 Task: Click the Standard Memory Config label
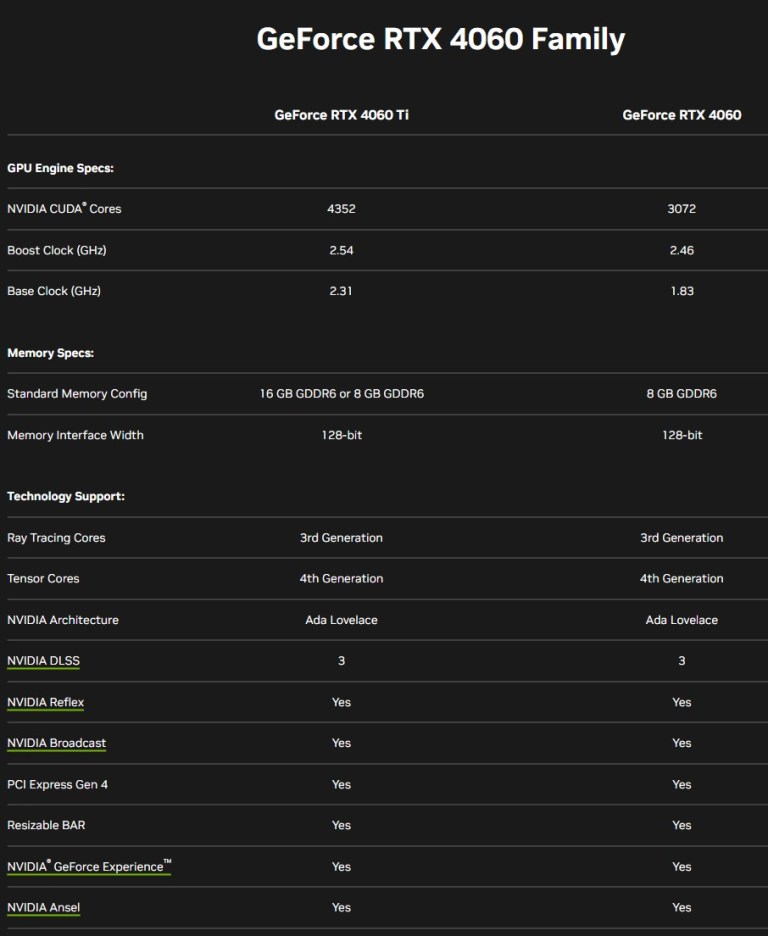77,393
